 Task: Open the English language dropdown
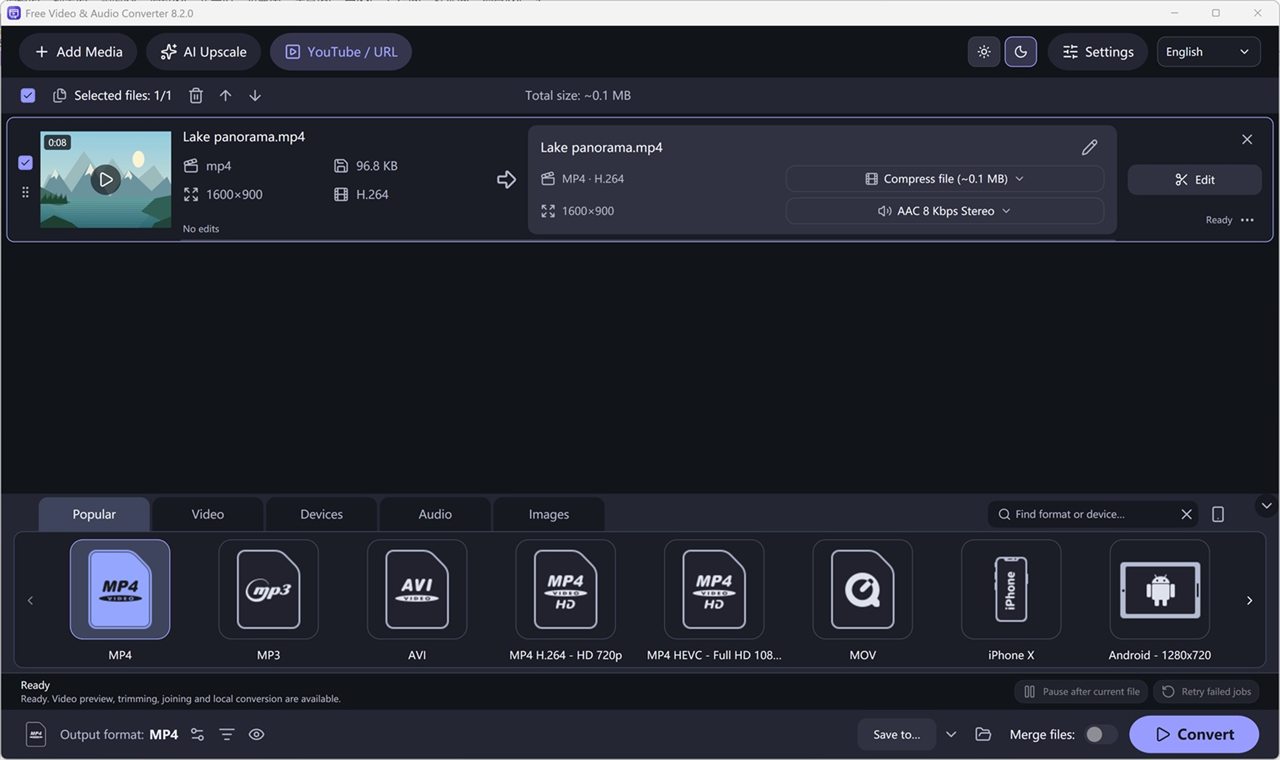pos(1208,52)
